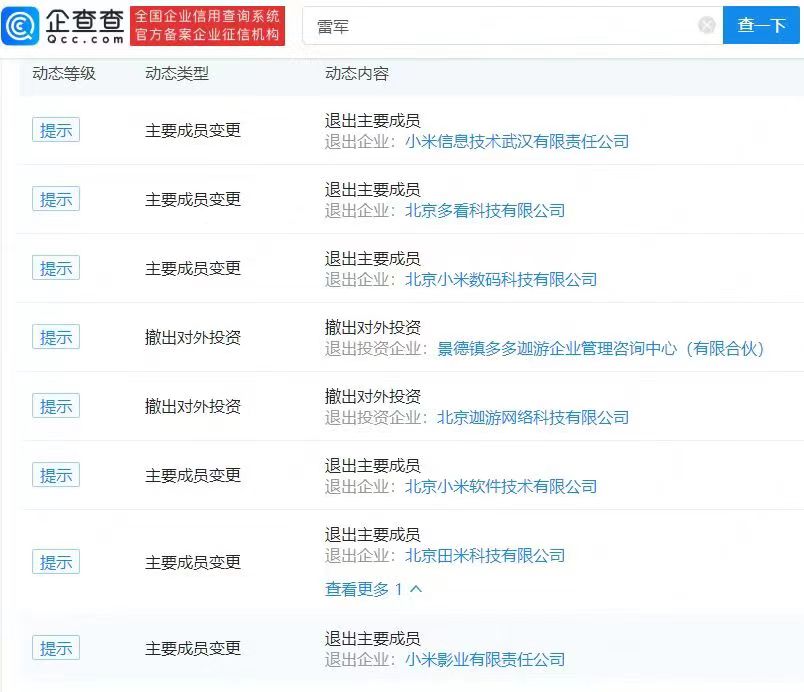Click 提示 tag in the 小米信息技术武汉 row

click(x=56, y=131)
